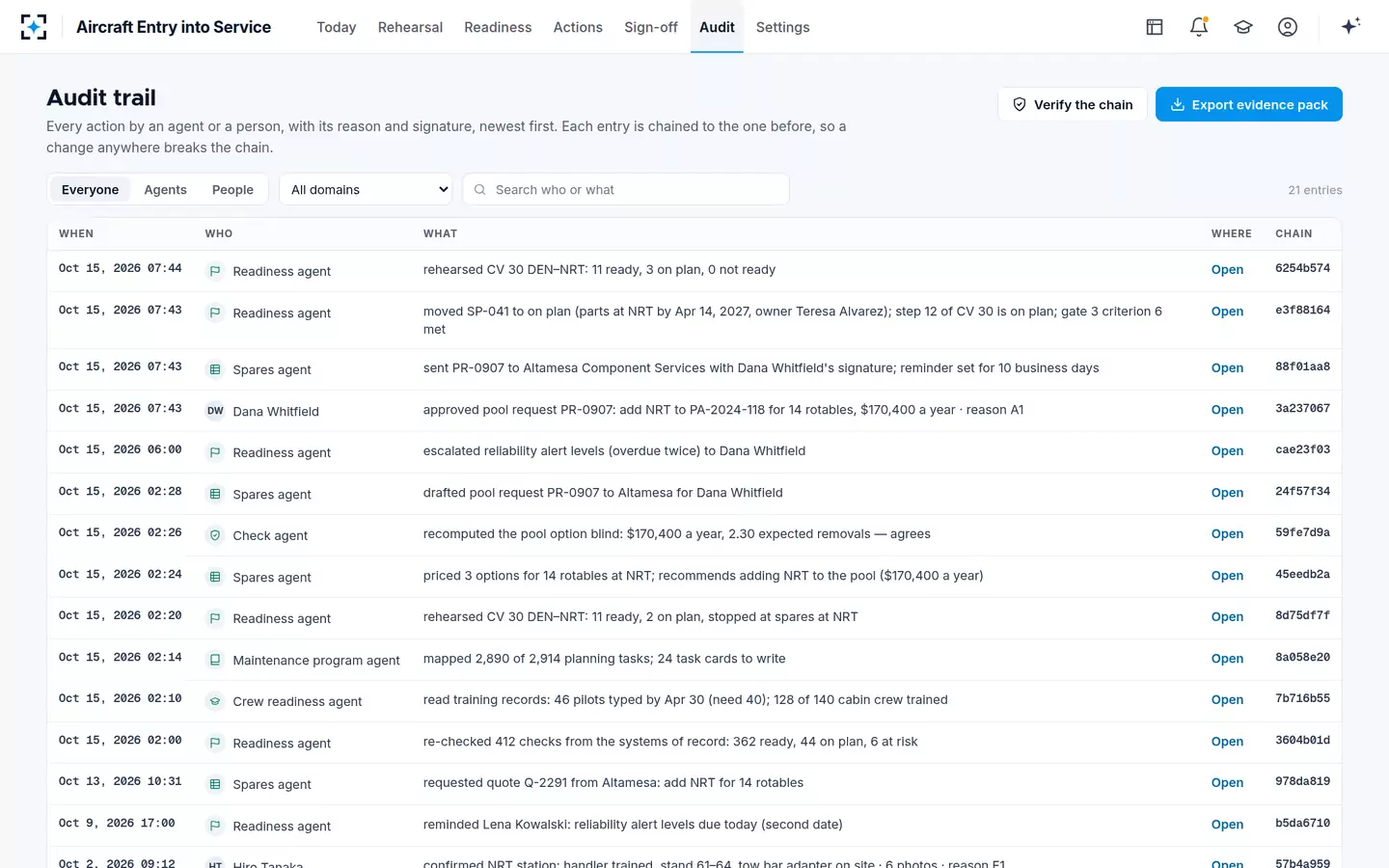Click Spares agent icon in PR-0907 sent row
Viewport: 1389px width, 868px height.
(215, 369)
